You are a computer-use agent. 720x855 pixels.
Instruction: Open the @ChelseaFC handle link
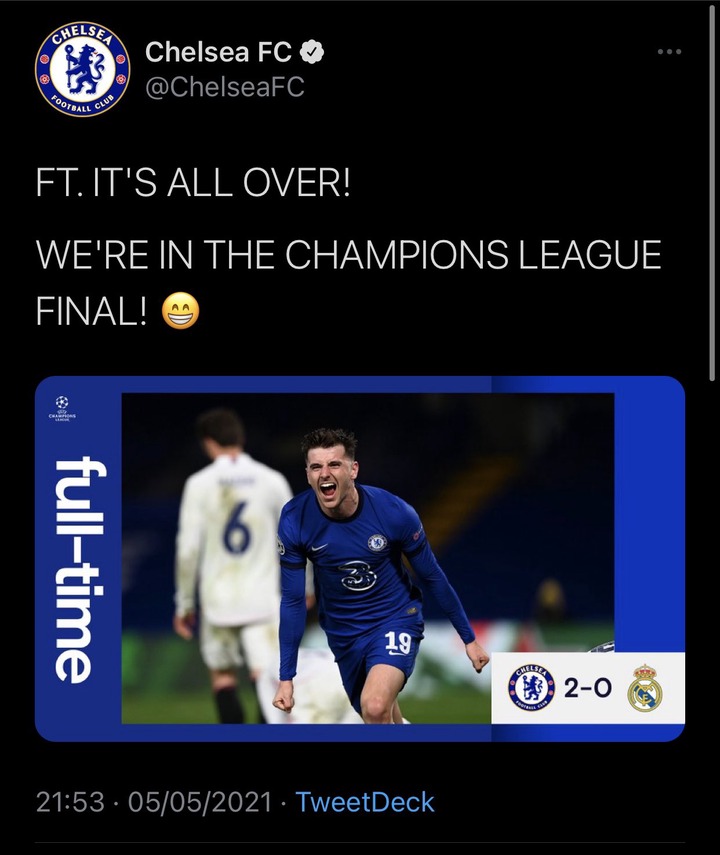click(225, 87)
